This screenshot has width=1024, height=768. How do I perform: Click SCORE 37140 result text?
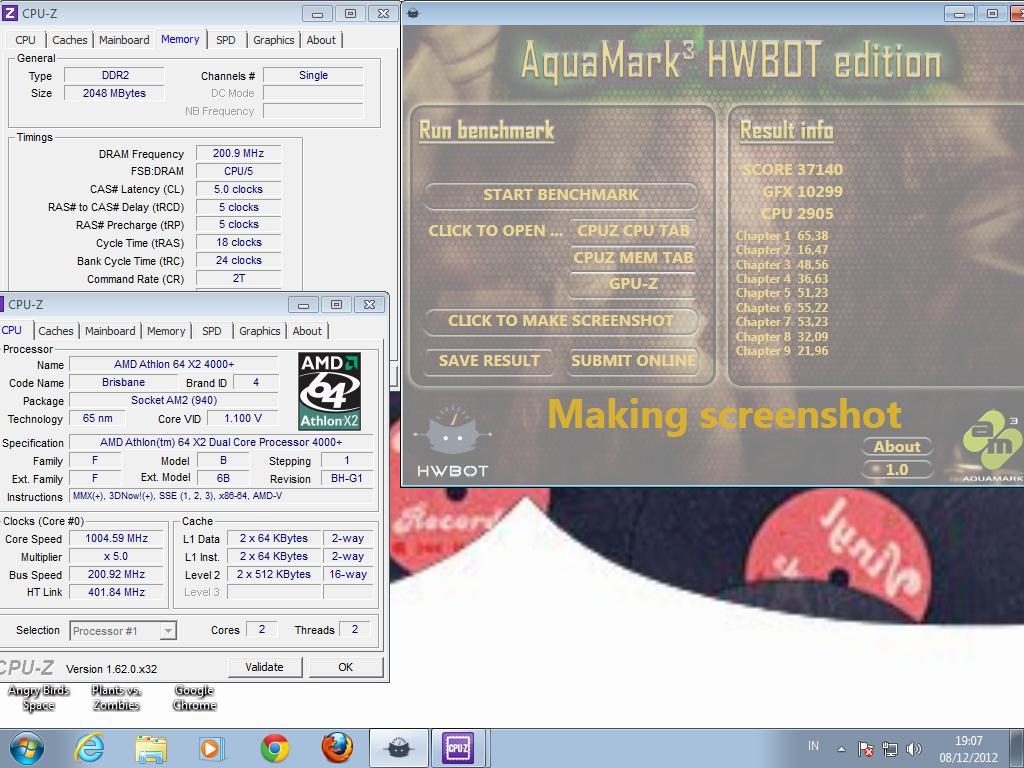pos(793,170)
